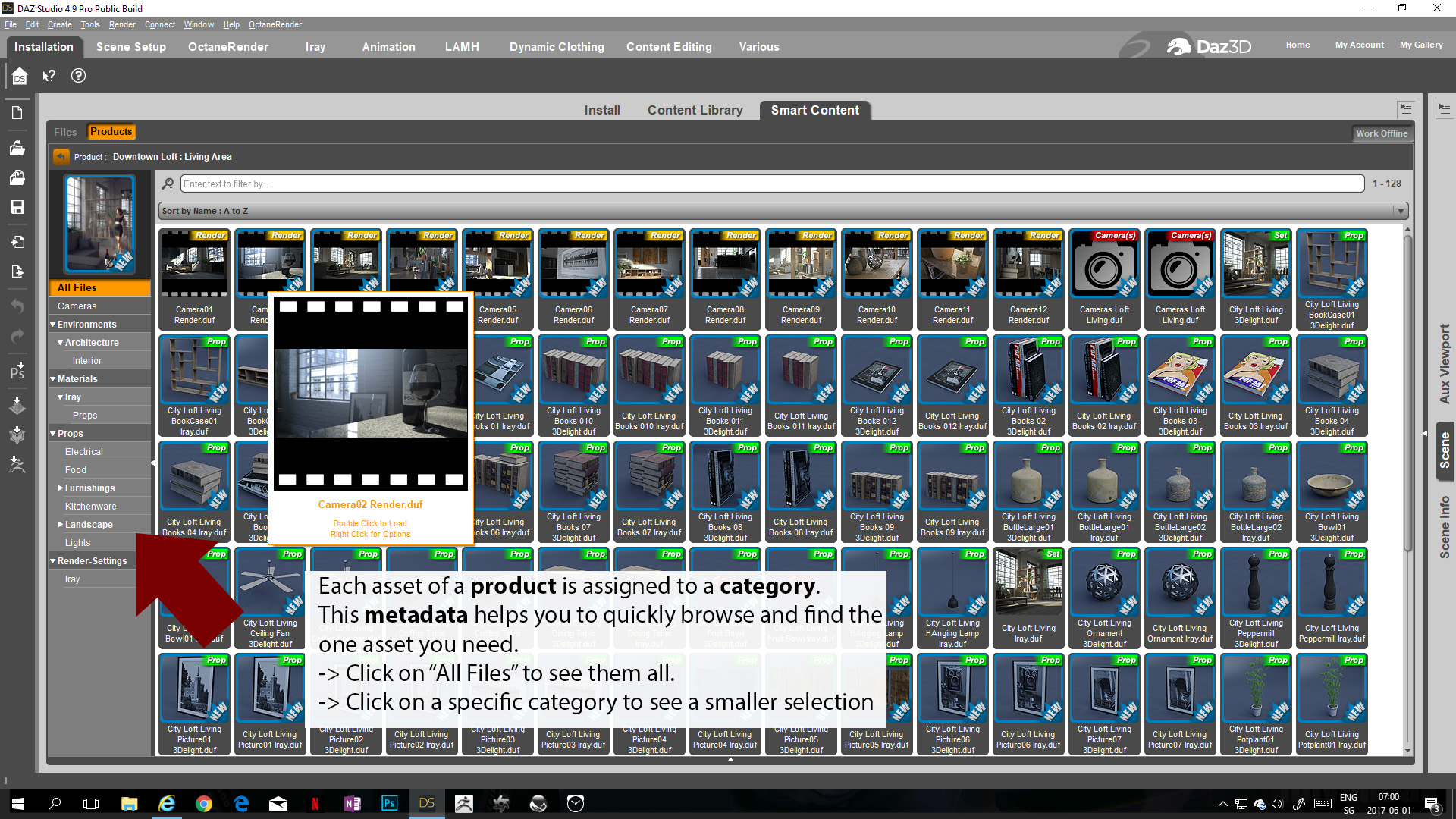
Task: Click the New Scene file icon
Action: [x=17, y=113]
